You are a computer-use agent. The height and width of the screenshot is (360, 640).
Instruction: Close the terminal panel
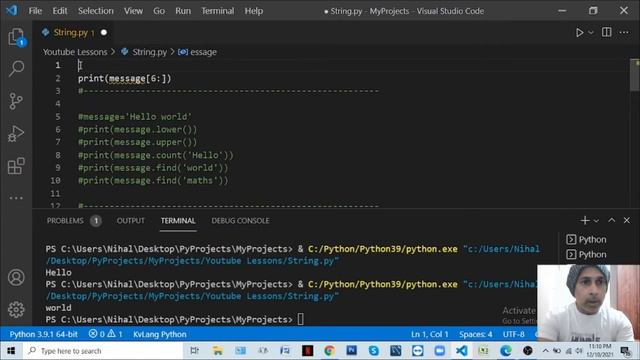point(627,220)
